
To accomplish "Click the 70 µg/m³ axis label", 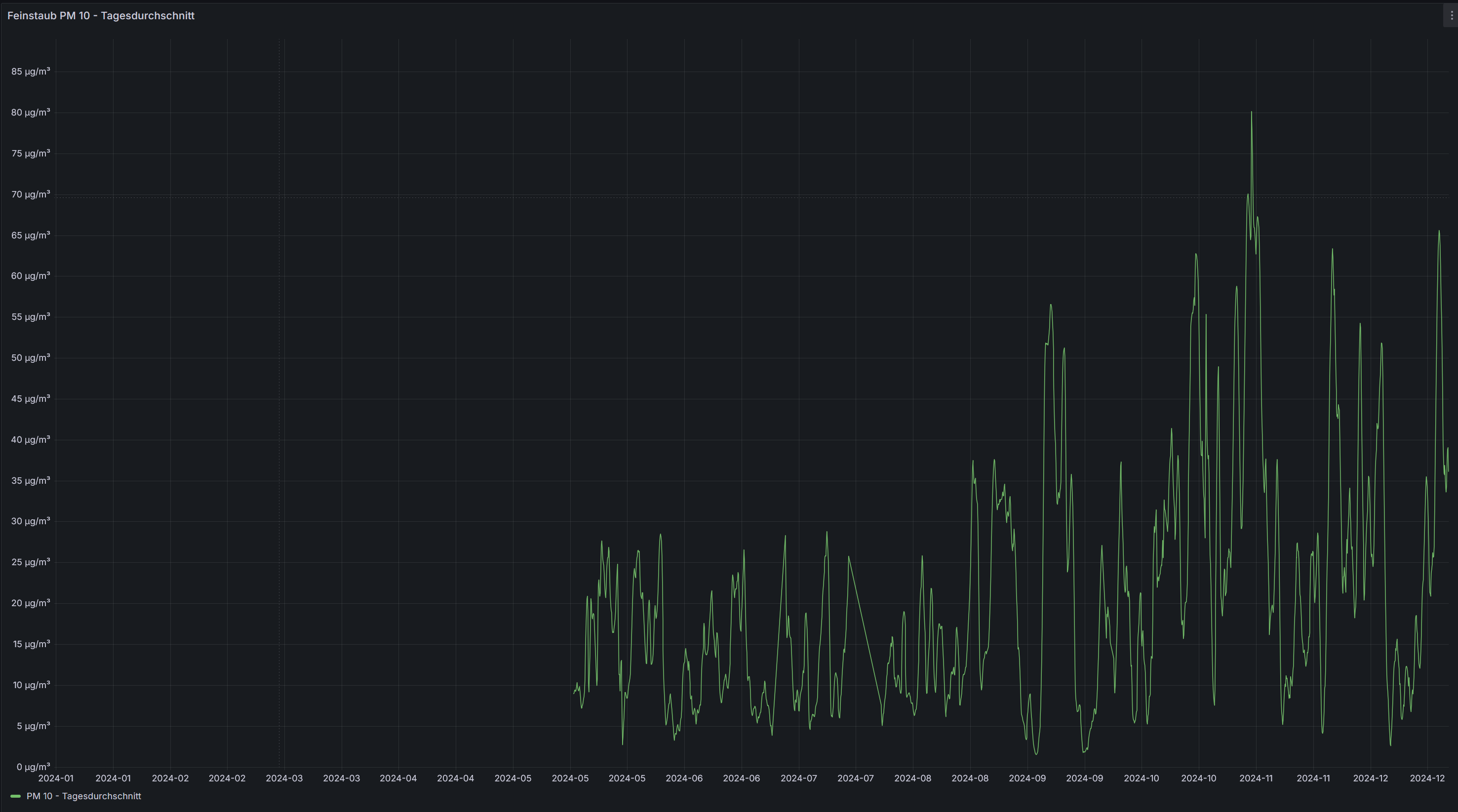I will (31, 194).
